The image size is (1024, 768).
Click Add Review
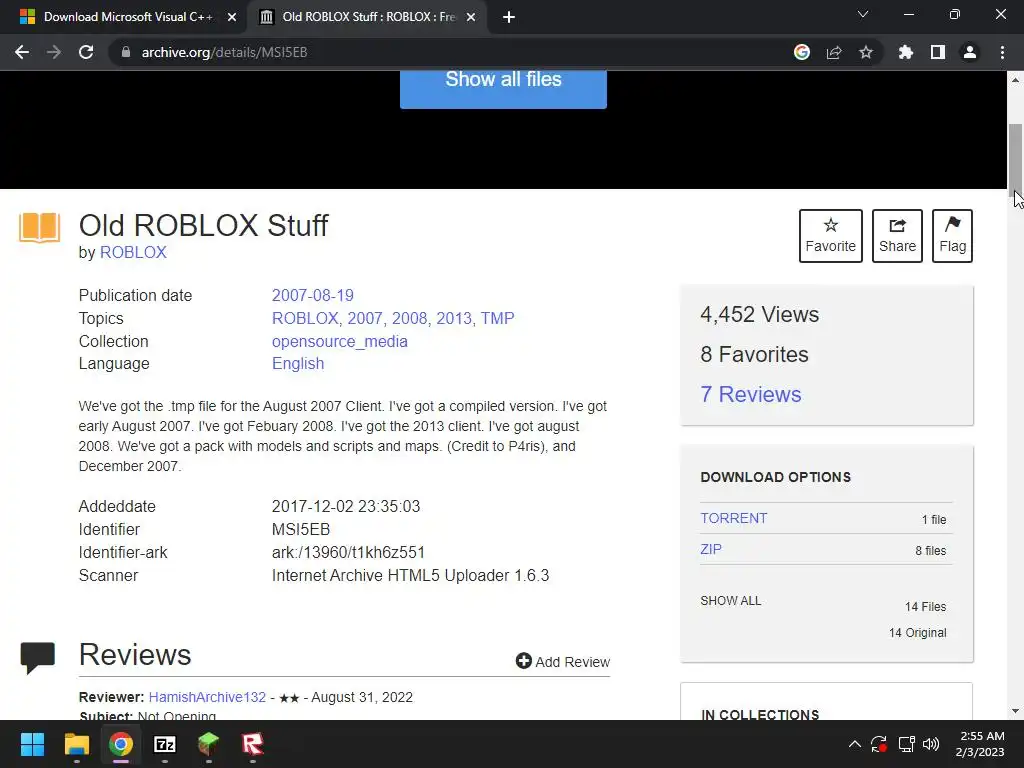[563, 662]
